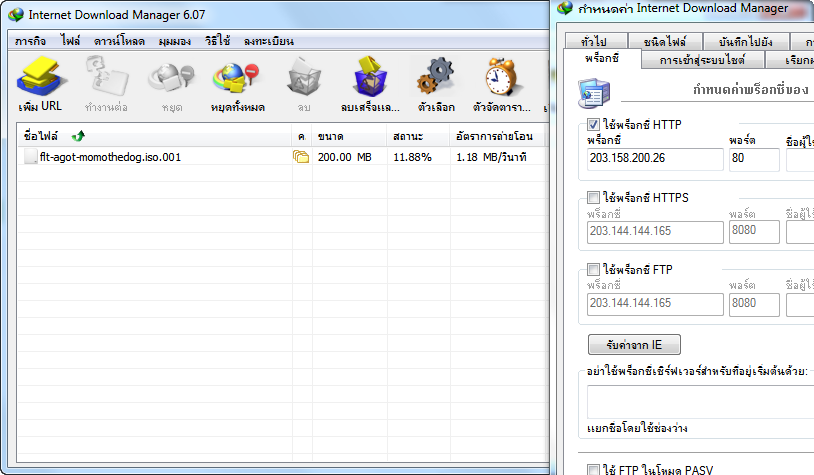Click the file icon beside flt-agot-momothedog.iso.001
Viewport: 814px width, 475px height.
point(31,156)
